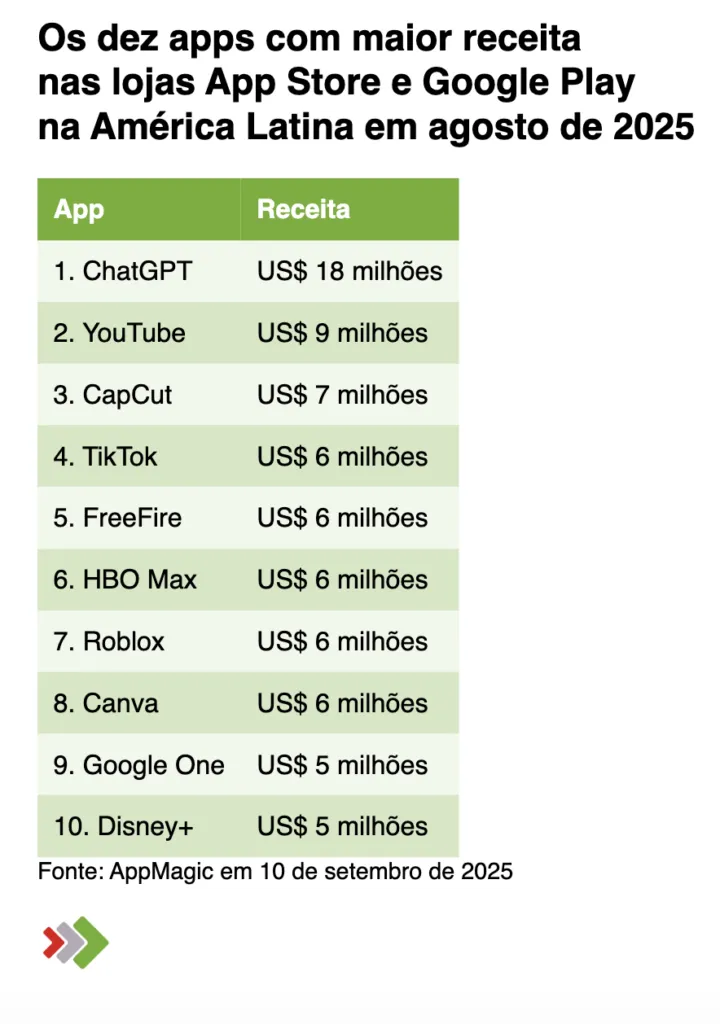Click the US$ 7 milhões revenue value

click(x=342, y=395)
